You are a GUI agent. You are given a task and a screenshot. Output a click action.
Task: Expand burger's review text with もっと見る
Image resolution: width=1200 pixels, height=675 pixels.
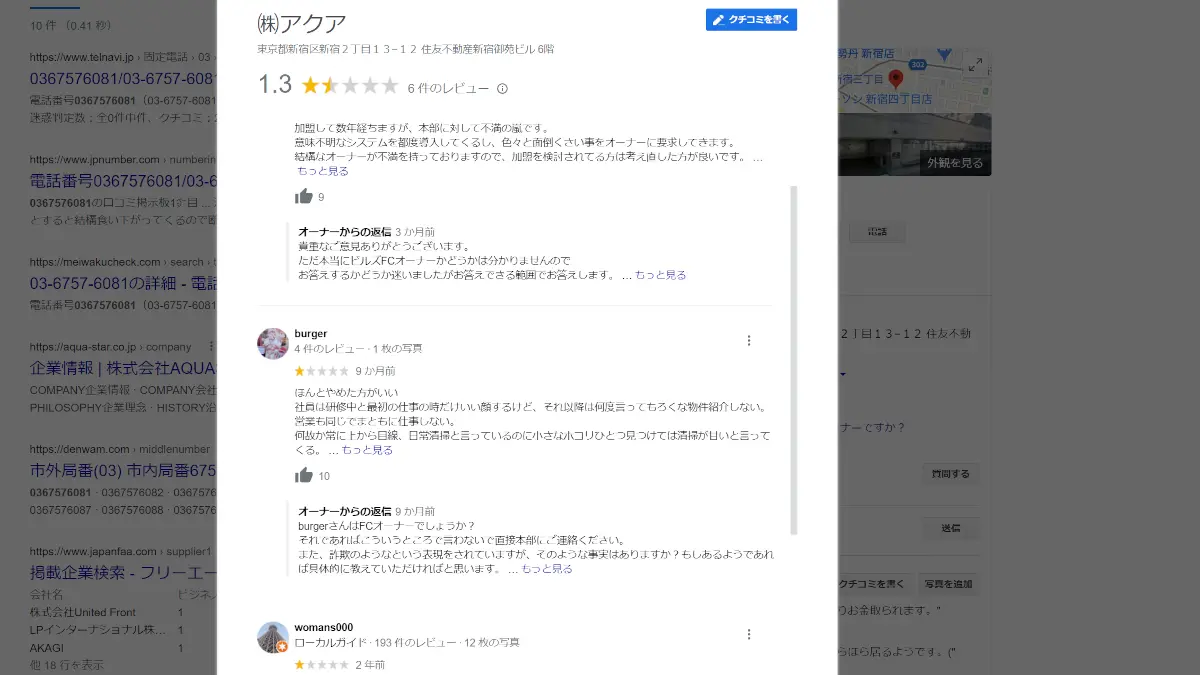click(367, 450)
